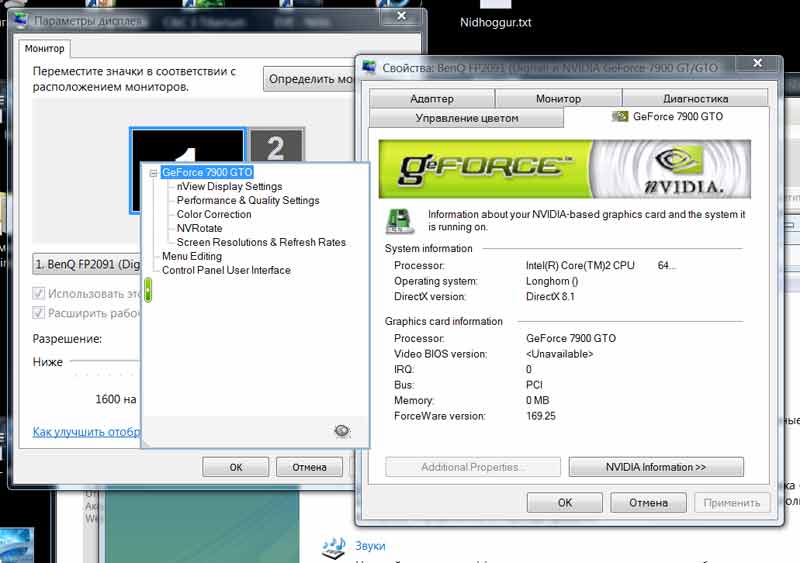Click the NVIDIA icon on GeForce tab
The height and width of the screenshot is (563, 800).
(x=619, y=117)
